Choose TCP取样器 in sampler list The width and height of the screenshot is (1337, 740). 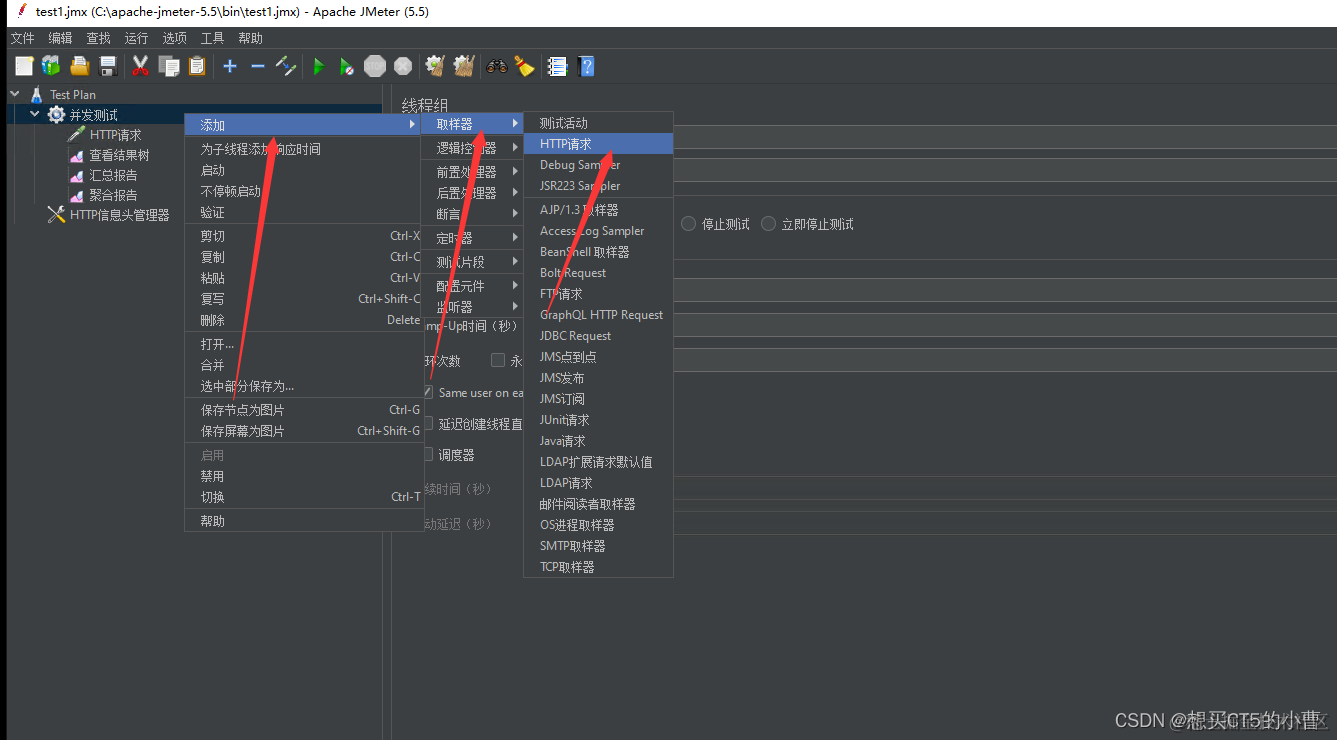(x=598, y=567)
